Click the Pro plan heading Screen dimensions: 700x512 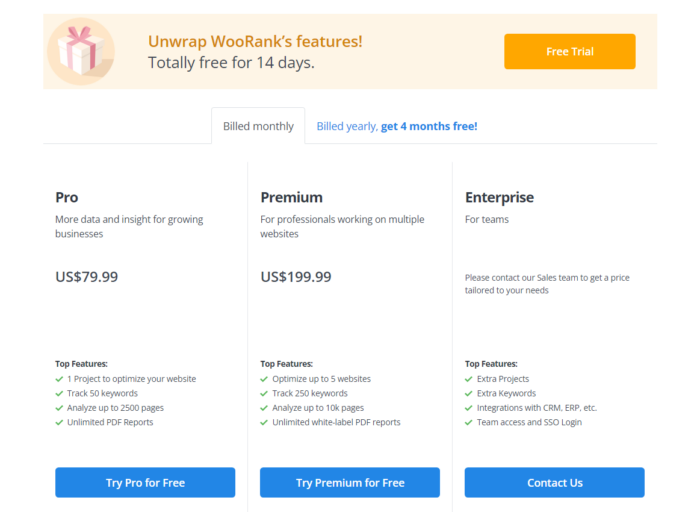coord(67,197)
